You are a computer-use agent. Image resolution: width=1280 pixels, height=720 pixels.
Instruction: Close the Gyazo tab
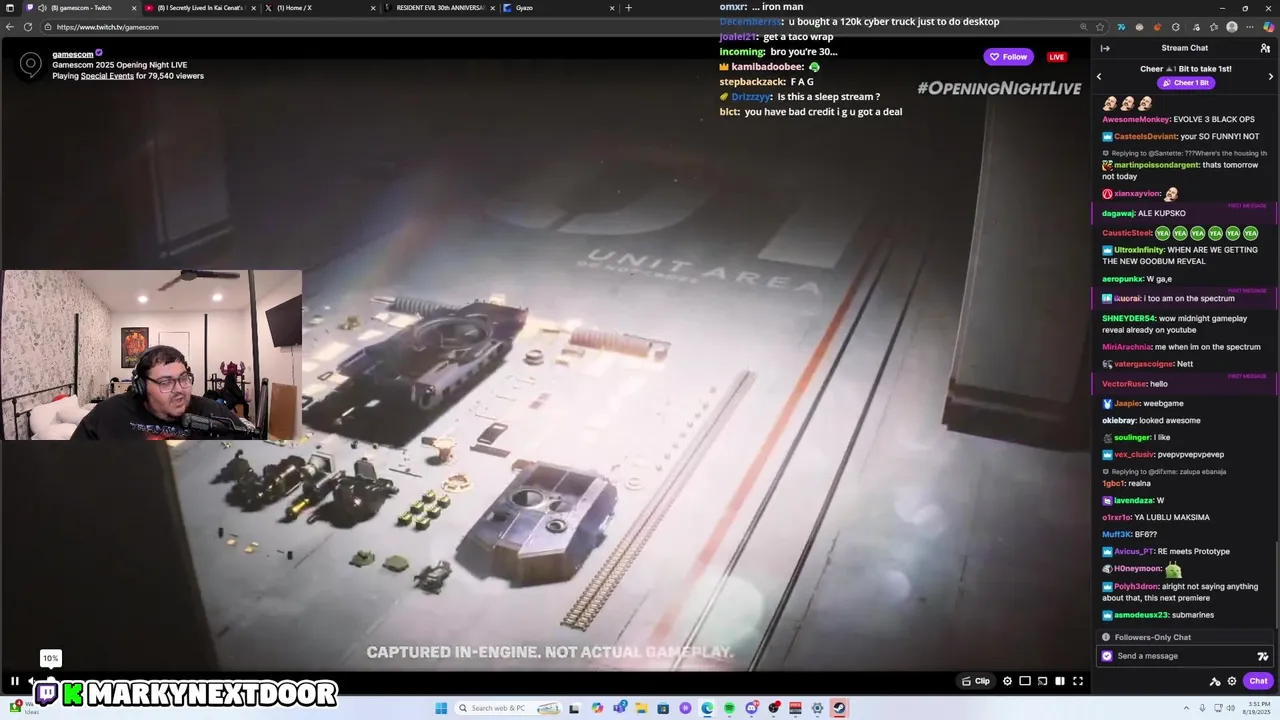pyautogui.click(x=611, y=8)
